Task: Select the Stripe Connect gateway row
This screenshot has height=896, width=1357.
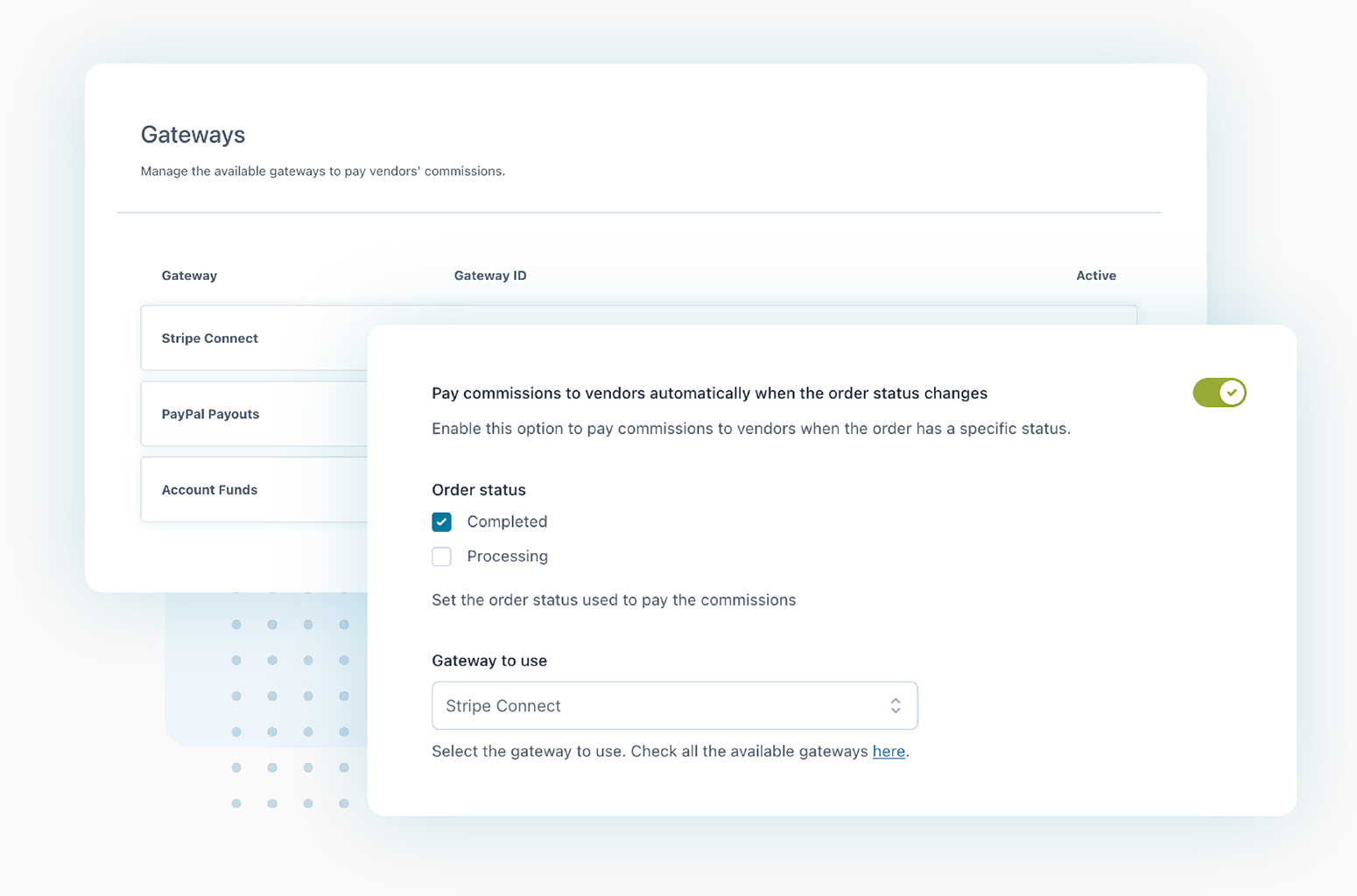Action: (210, 338)
